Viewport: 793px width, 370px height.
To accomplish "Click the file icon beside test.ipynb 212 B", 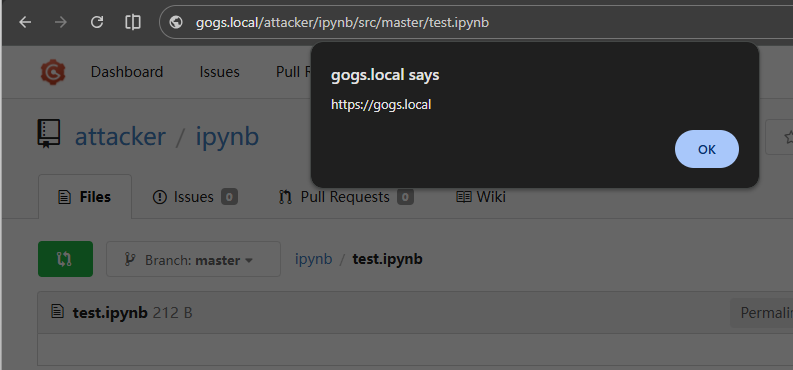I will [58, 311].
